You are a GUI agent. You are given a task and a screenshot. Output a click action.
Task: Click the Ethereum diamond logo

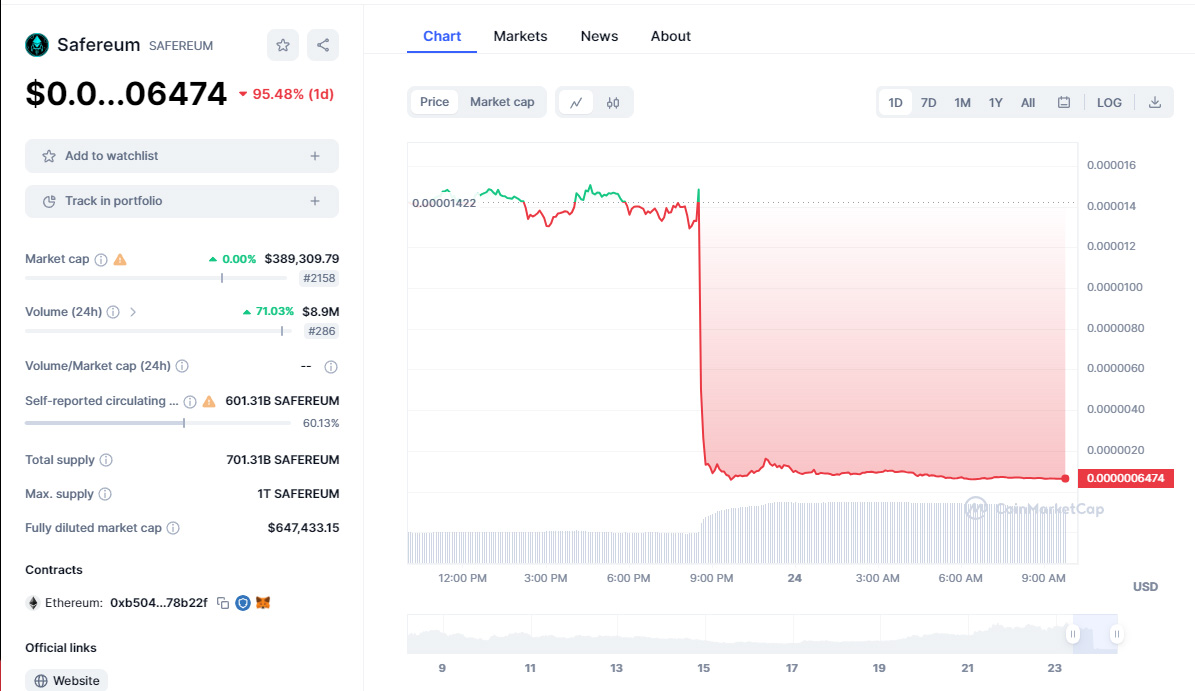[33, 603]
